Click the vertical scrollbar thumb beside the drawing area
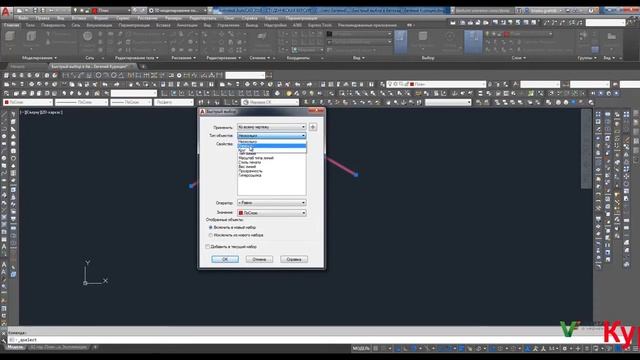 tap(587, 149)
